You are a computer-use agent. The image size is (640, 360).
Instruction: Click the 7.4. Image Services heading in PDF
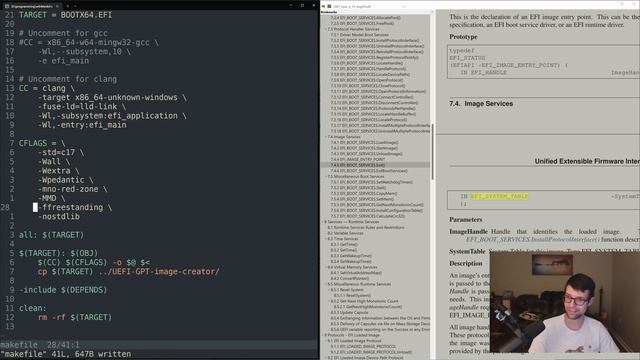(481, 104)
